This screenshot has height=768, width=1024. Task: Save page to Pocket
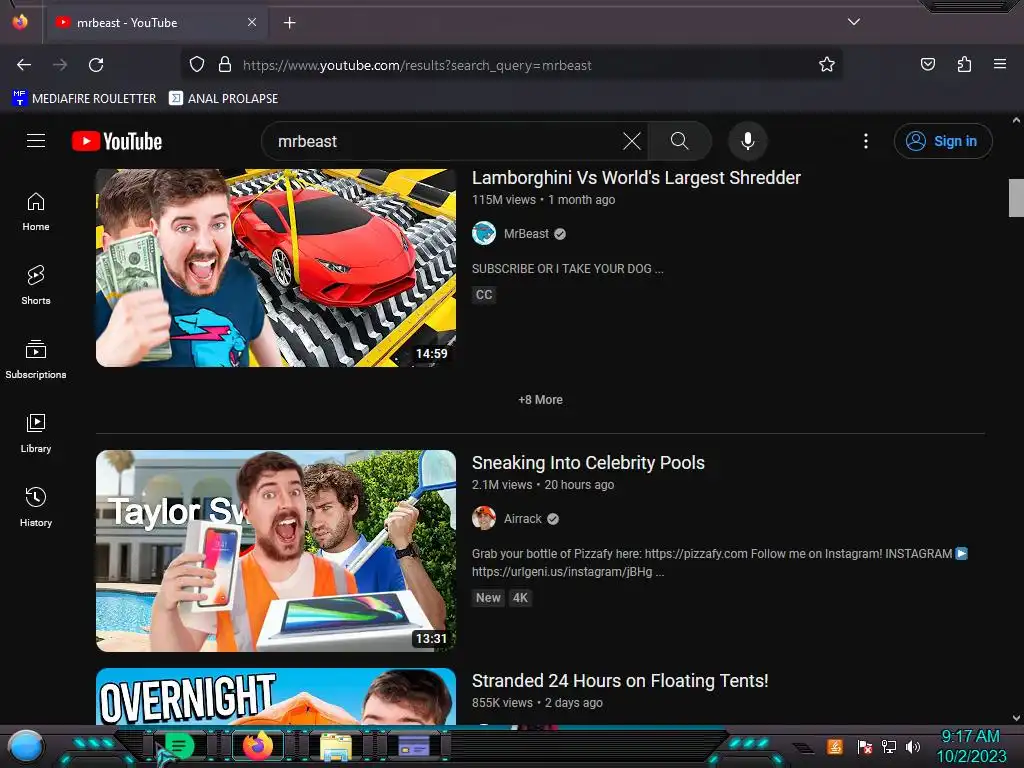[x=927, y=64]
